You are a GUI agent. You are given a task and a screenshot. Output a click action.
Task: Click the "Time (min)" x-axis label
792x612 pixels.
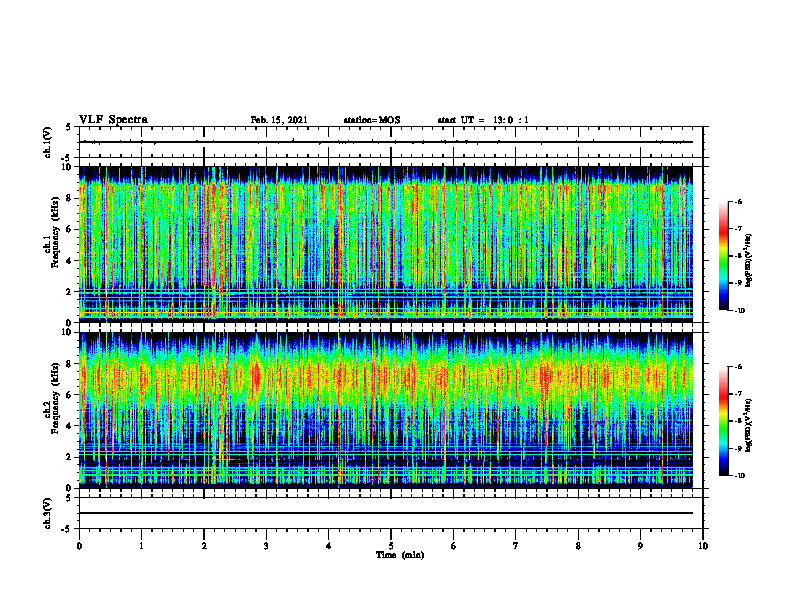(400, 555)
